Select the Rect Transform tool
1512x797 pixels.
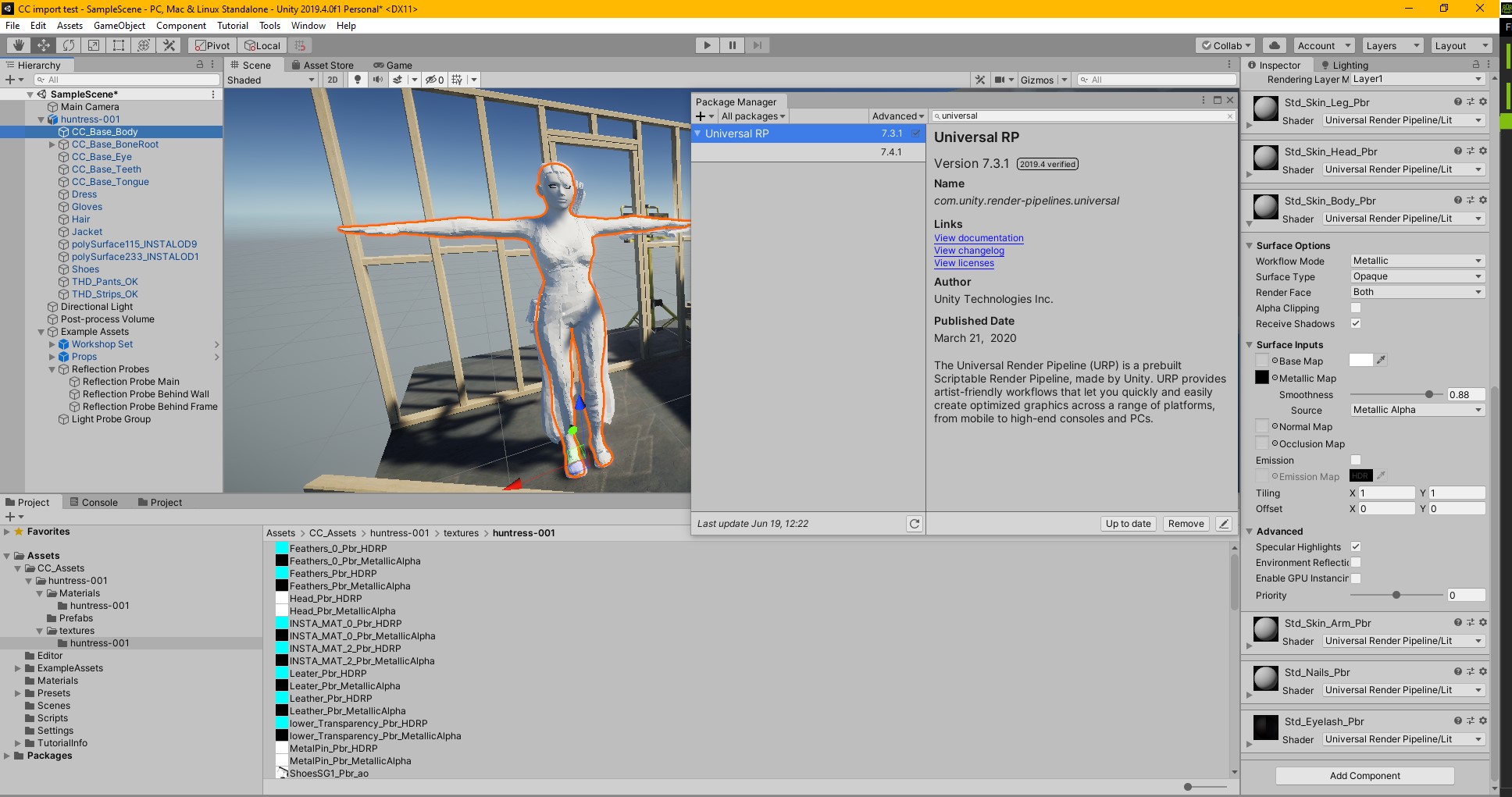tap(119, 45)
